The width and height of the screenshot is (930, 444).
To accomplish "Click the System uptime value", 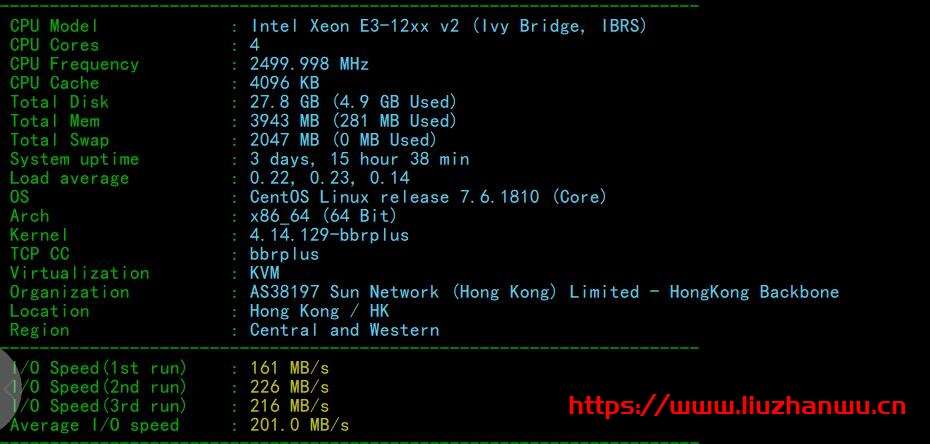I will click(x=359, y=159).
